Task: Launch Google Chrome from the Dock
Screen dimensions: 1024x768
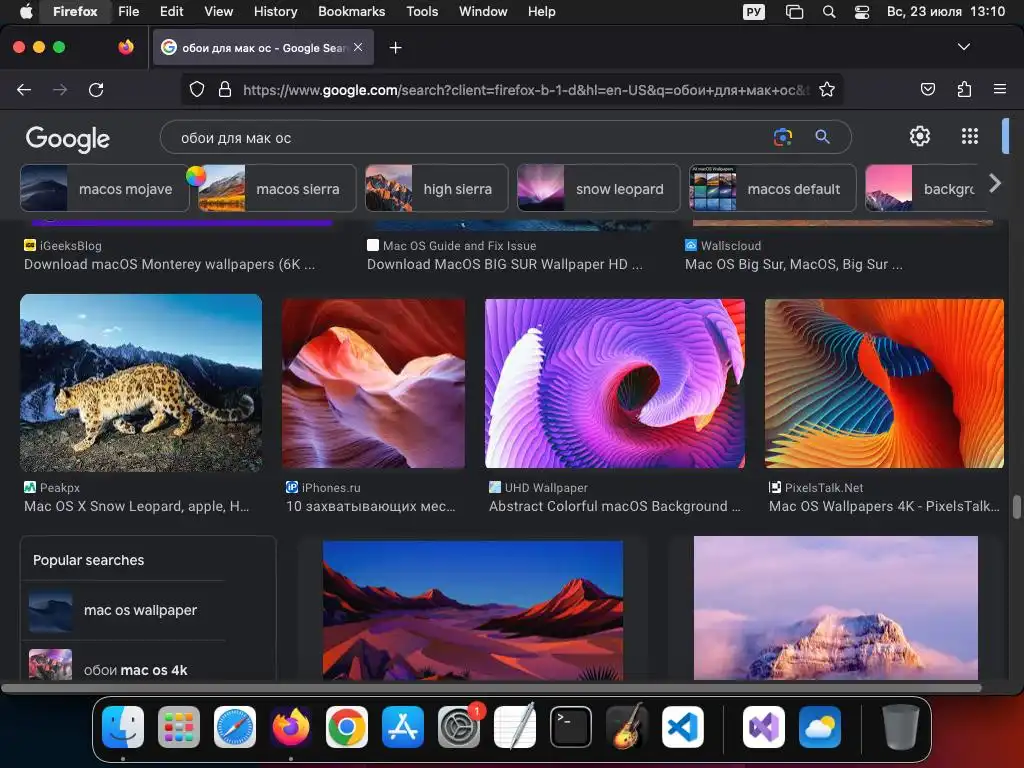Action: tap(347, 727)
